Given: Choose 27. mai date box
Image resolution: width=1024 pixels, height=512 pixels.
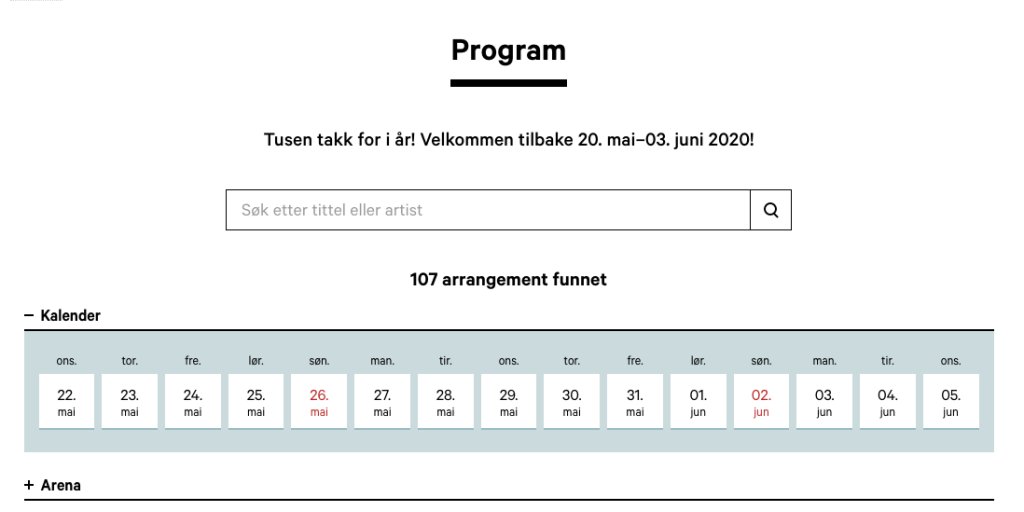Looking at the screenshot, I should (x=382, y=401).
